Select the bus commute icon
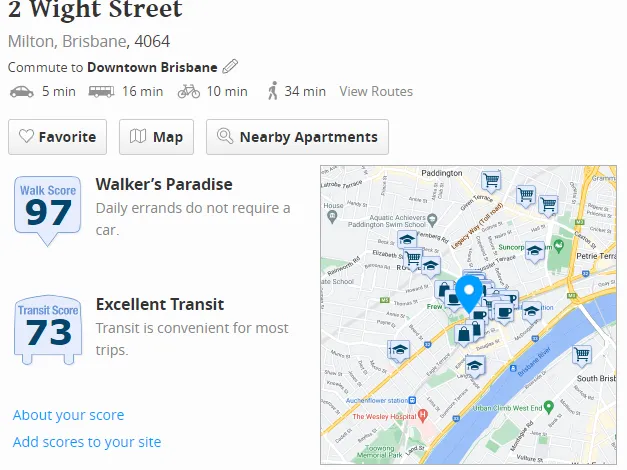627x470 pixels. (101, 91)
